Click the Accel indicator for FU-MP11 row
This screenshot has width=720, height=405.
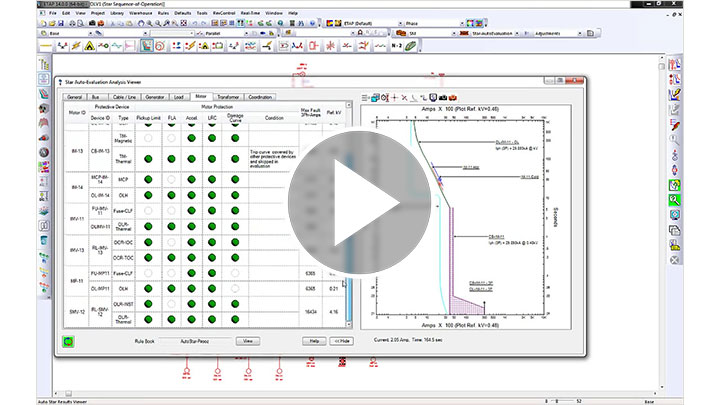[x=192, y=272]
